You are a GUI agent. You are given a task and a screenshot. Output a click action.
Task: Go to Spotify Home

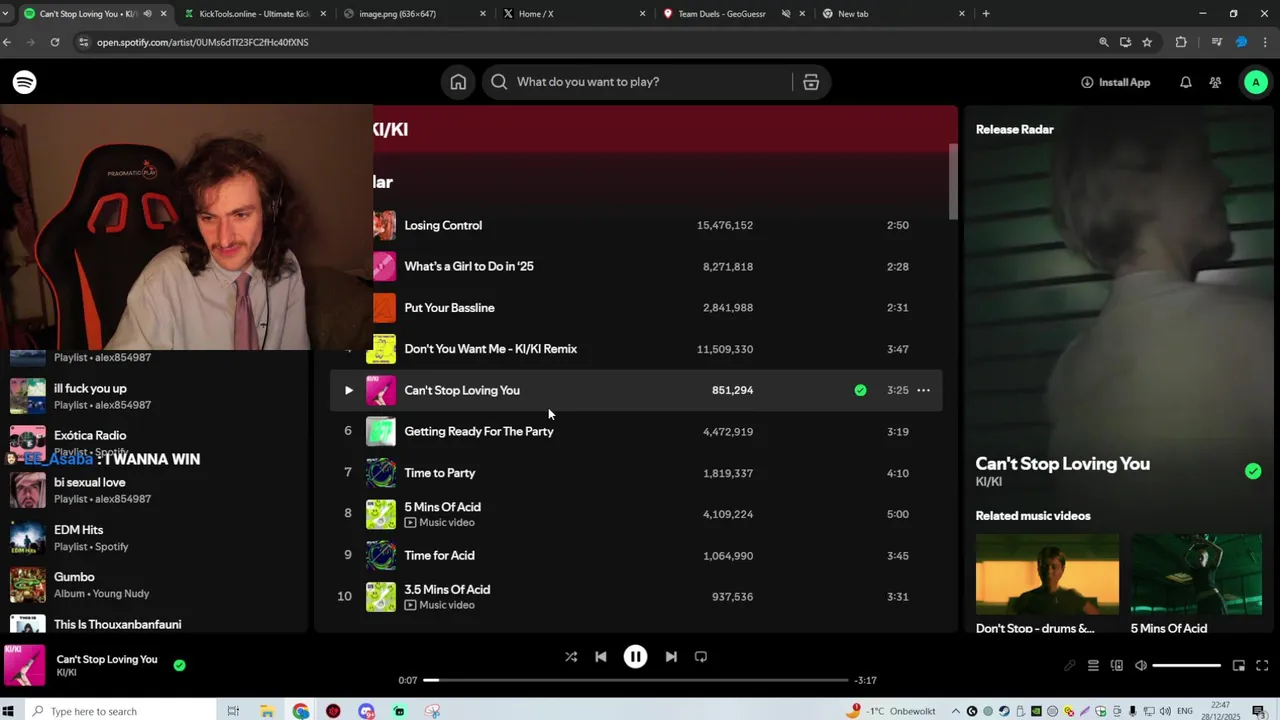coord(458,82)
